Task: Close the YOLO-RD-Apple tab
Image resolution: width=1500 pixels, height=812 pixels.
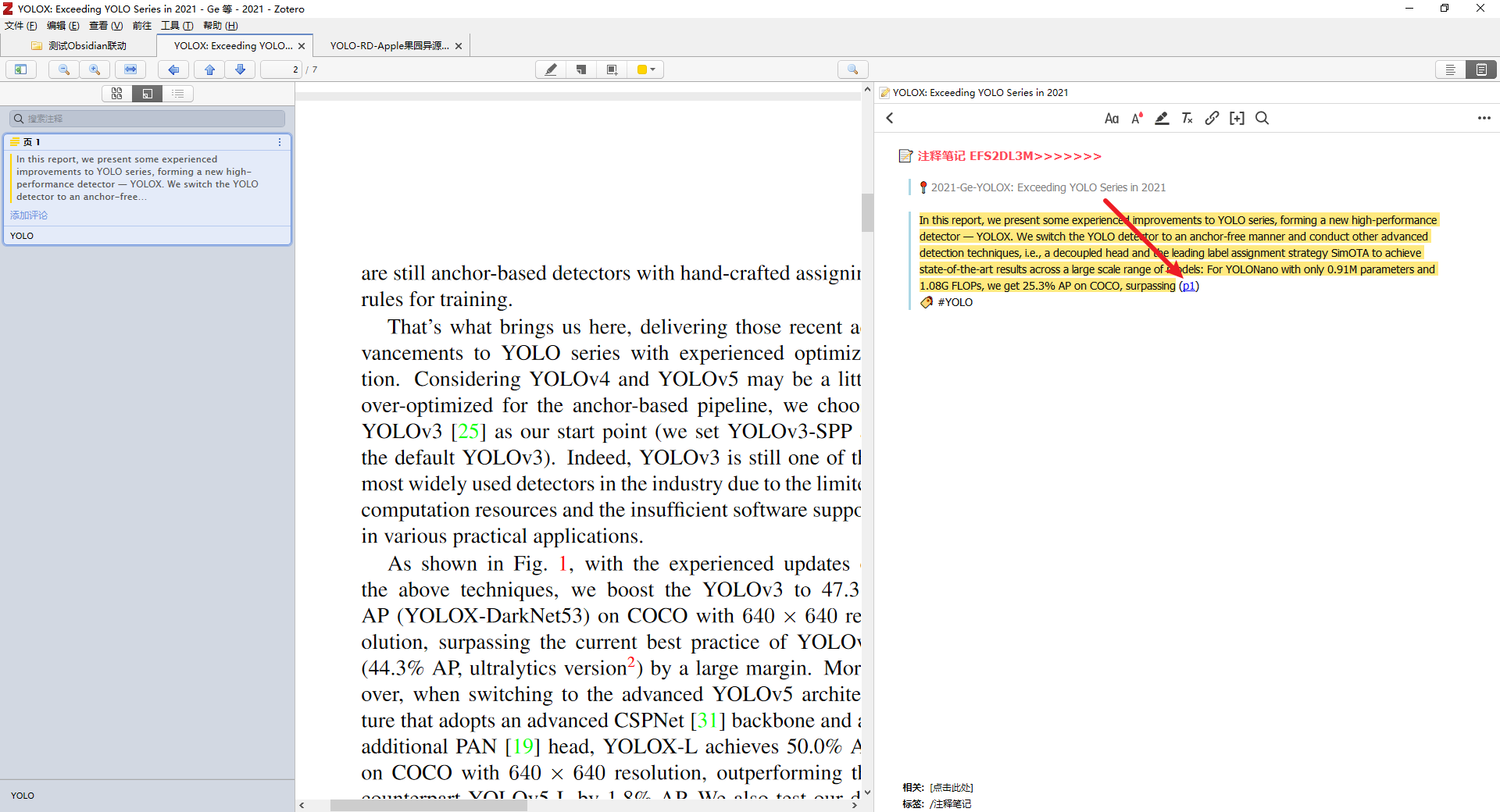Action: (x=459, y=46)
